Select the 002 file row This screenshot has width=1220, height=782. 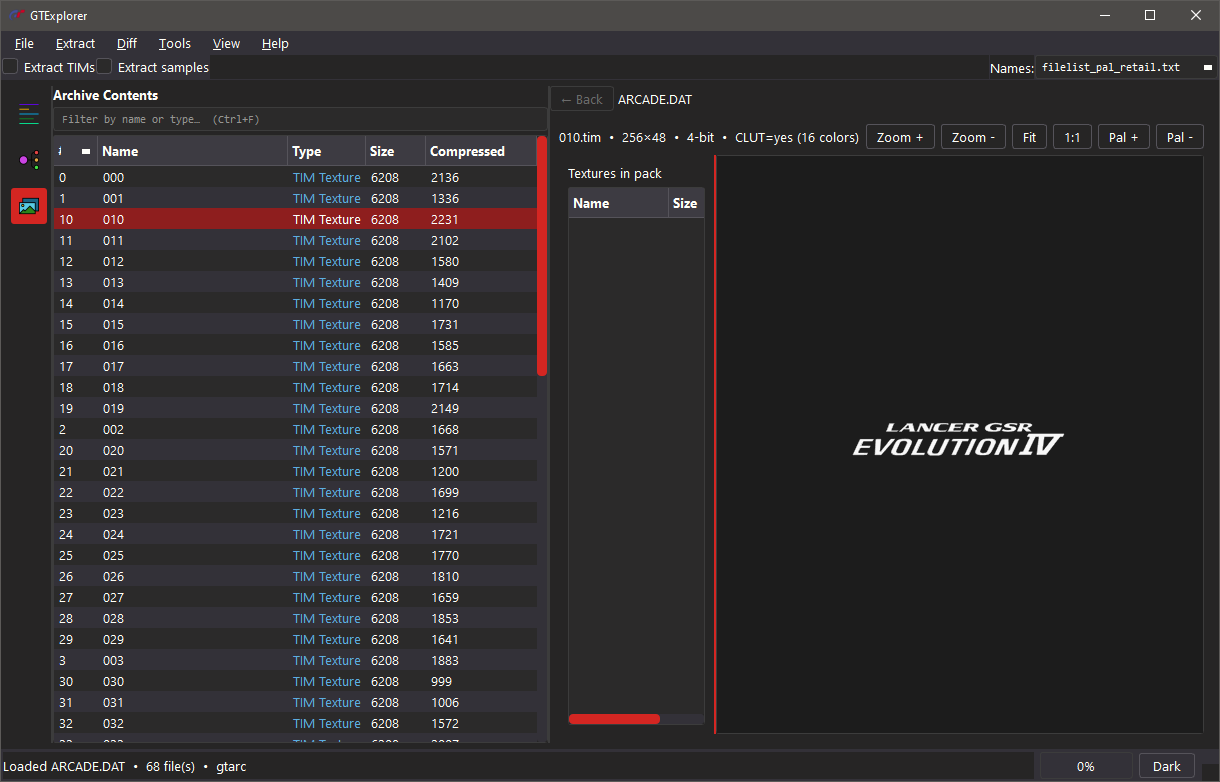coord(295,429)
